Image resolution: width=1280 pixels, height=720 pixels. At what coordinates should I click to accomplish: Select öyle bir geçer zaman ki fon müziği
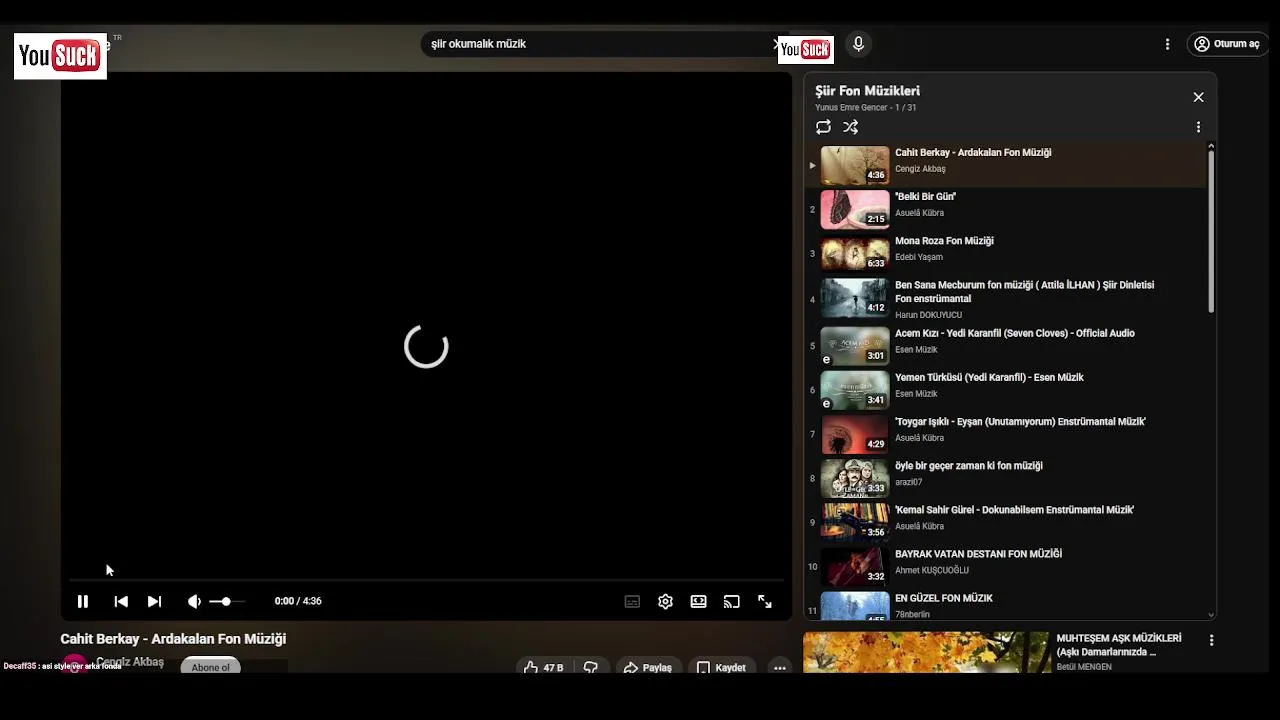click(1005, 477)
